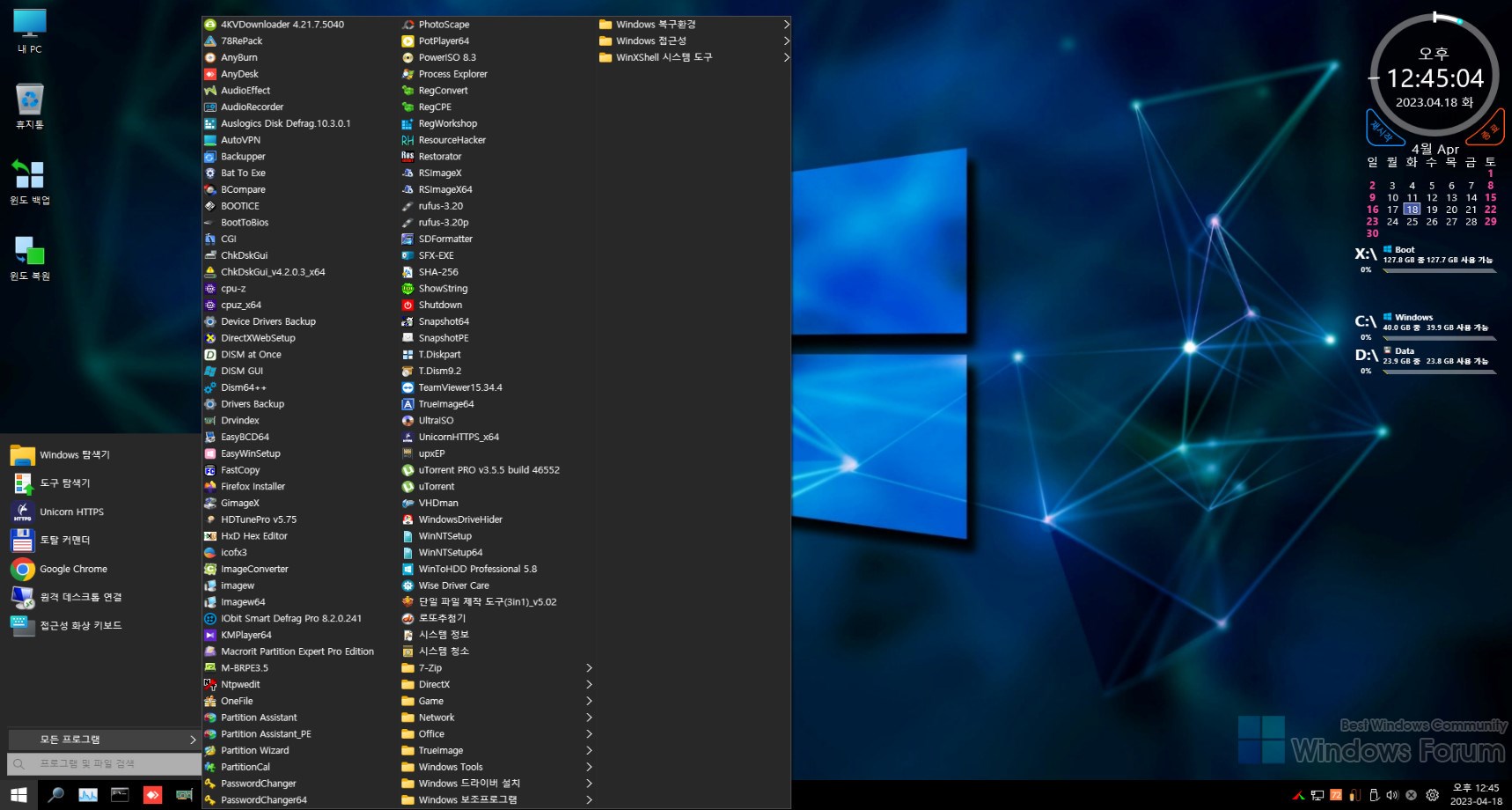This screenshot has height=810, width=1512.
Task: Click the volume icon in system tray
Action: click(x=1392, y=795)
